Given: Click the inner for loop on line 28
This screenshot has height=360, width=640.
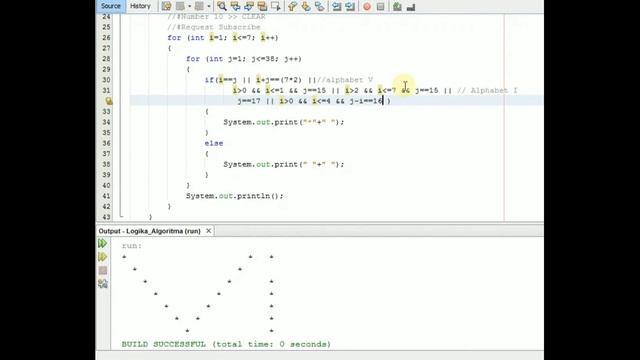Looking at the screenshot, I should coord(244,59).
